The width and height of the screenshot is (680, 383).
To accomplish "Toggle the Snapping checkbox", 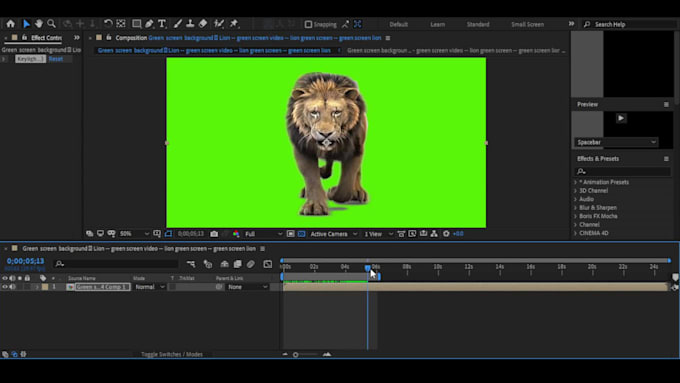I will tap(308, 24).
